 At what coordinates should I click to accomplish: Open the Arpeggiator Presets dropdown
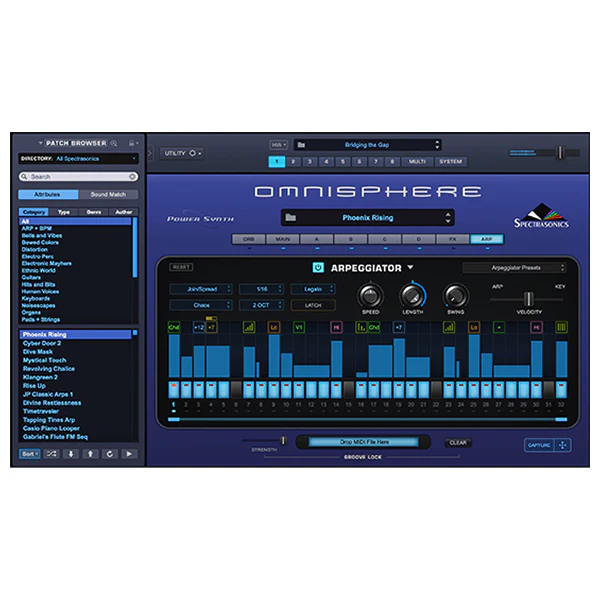514,267
